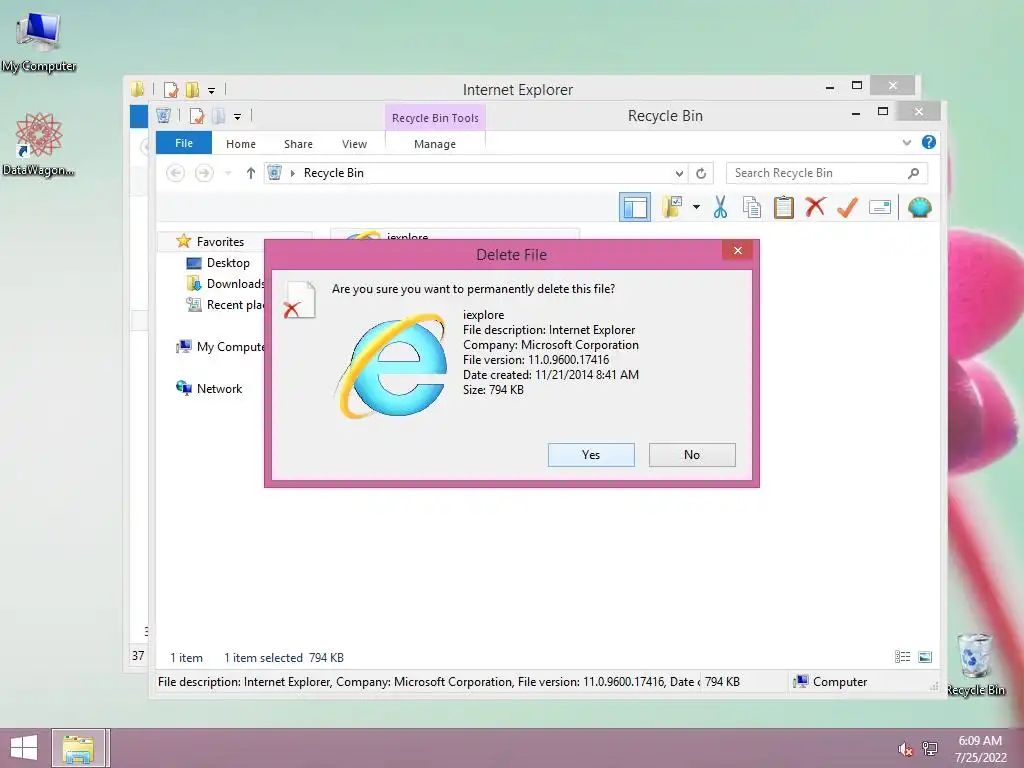Click the search magnifier icon

(914, 173)
